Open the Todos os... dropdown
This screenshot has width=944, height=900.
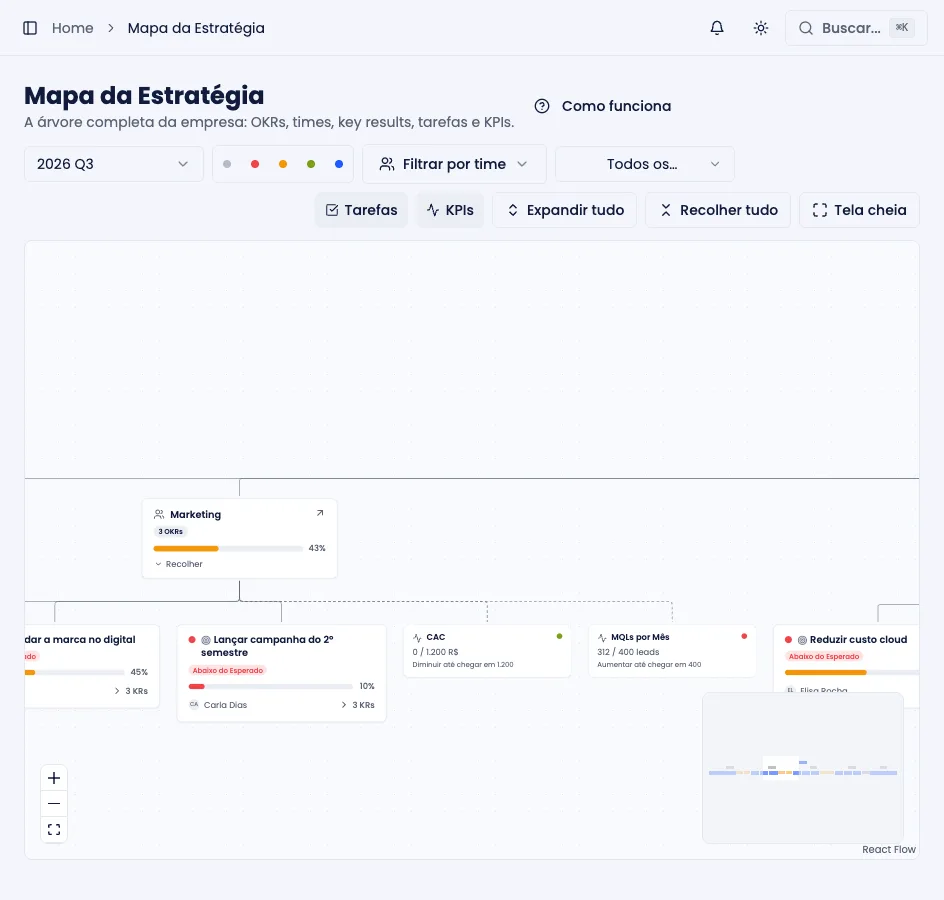click(645, 164)
